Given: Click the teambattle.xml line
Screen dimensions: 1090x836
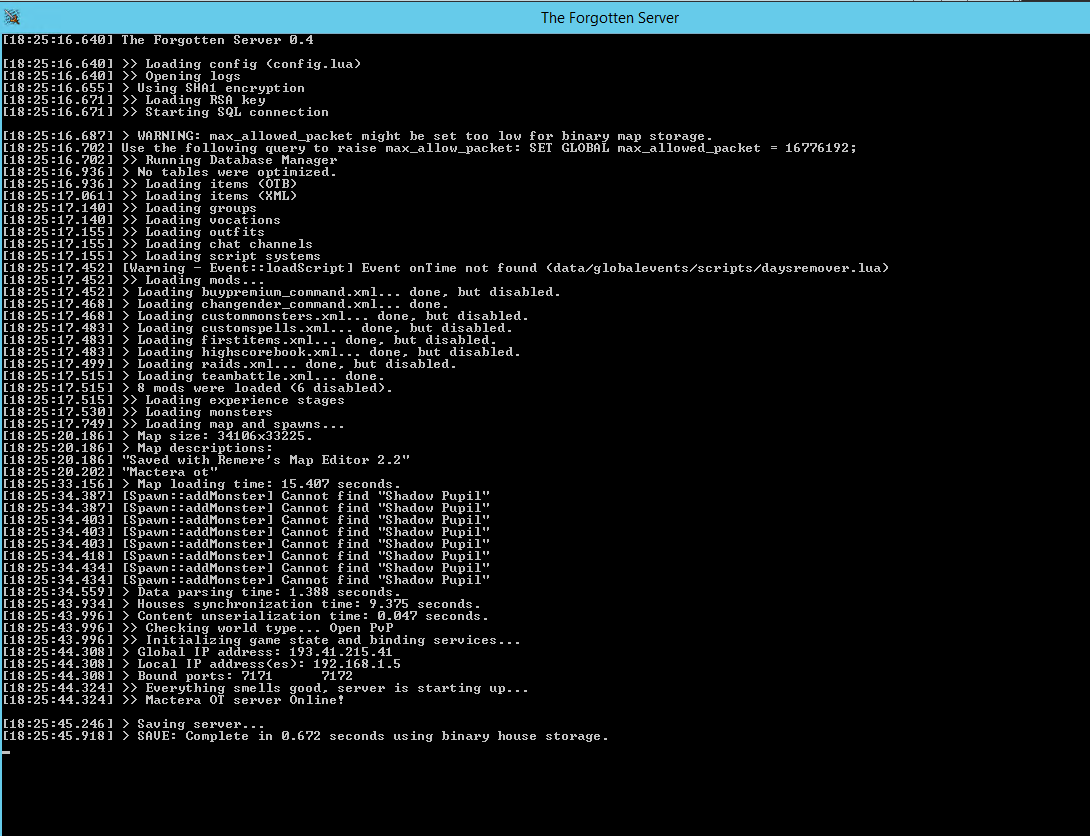Looking at the screenshot, I should [194, 376].
